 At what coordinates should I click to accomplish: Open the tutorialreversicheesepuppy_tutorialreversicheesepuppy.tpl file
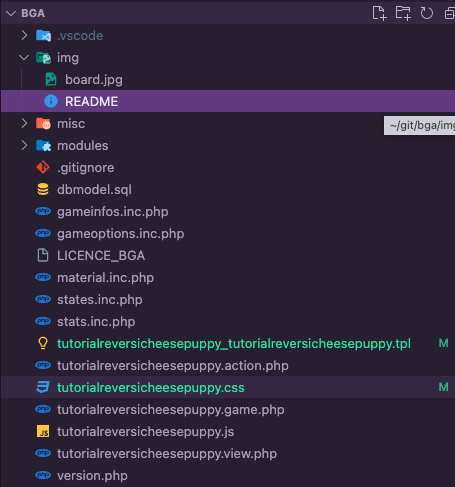[234, 344]
